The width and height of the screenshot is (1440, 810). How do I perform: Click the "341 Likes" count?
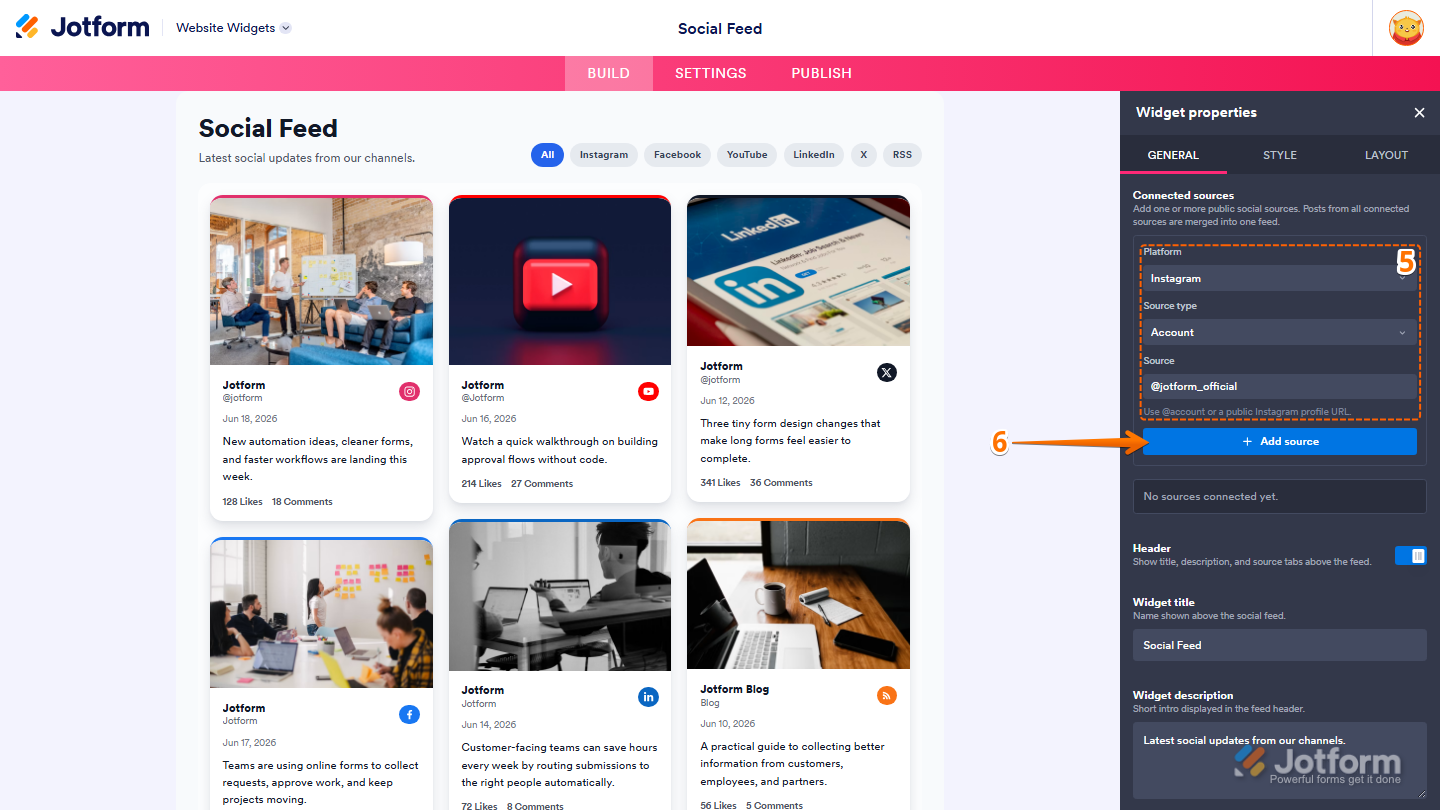coord(721,483)
